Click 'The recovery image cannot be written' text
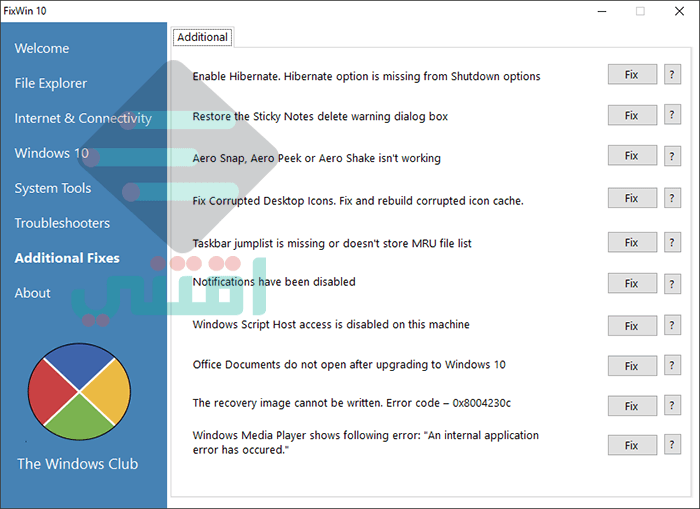Viewport: 700px width, 509px height. [351, 403]
